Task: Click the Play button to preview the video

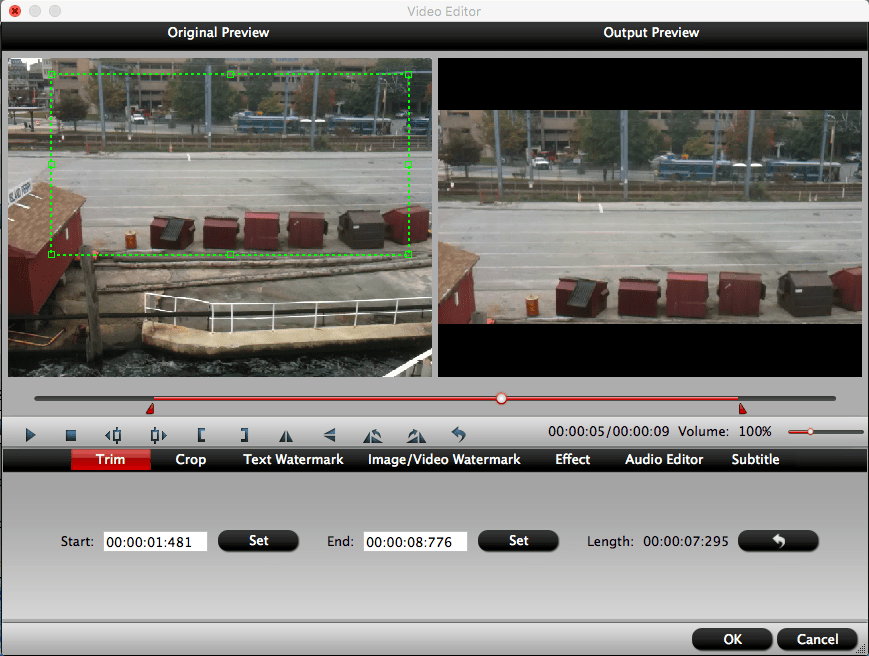Action: (x=30, y=434)
